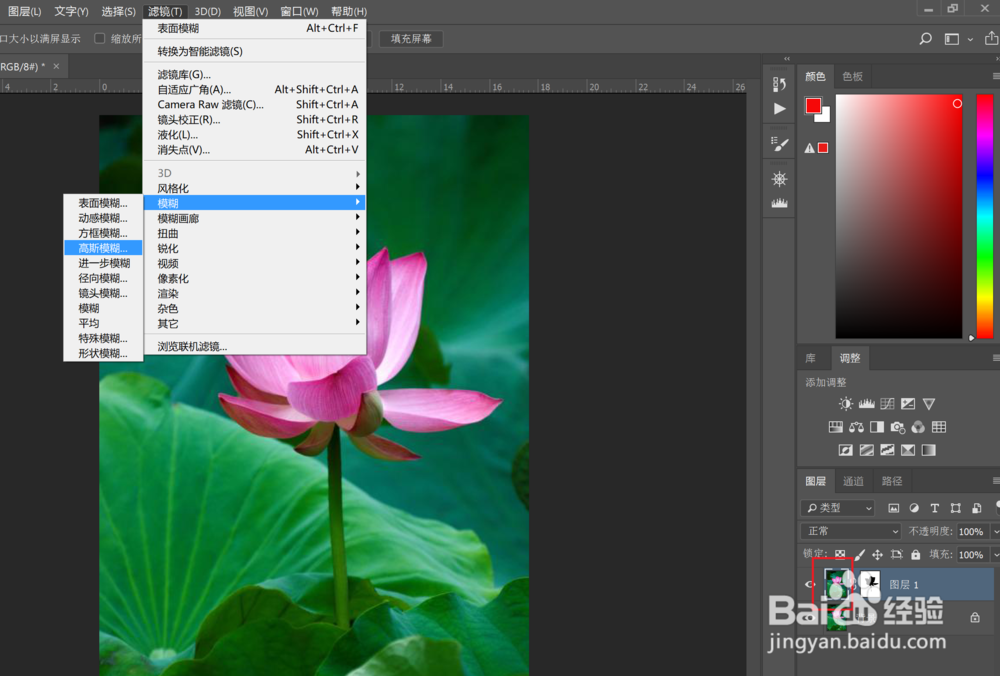Viewport: 1000px width, 676px height.
Task: Add a Selective Color adjustment (envelope icon)
Action: pyautogui.click(x=908, y=450)
